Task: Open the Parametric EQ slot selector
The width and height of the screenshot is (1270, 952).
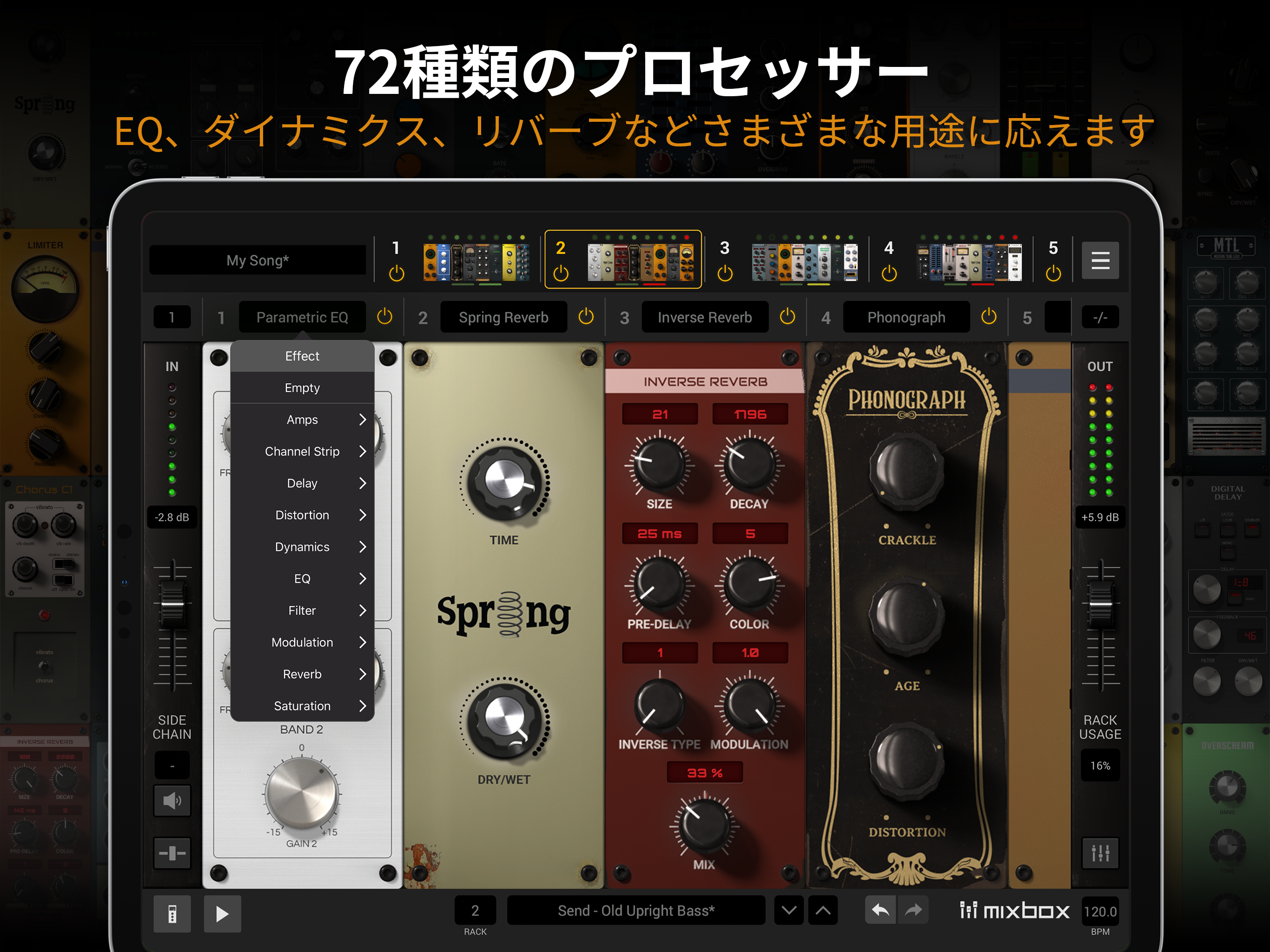Action: point(302,317)
